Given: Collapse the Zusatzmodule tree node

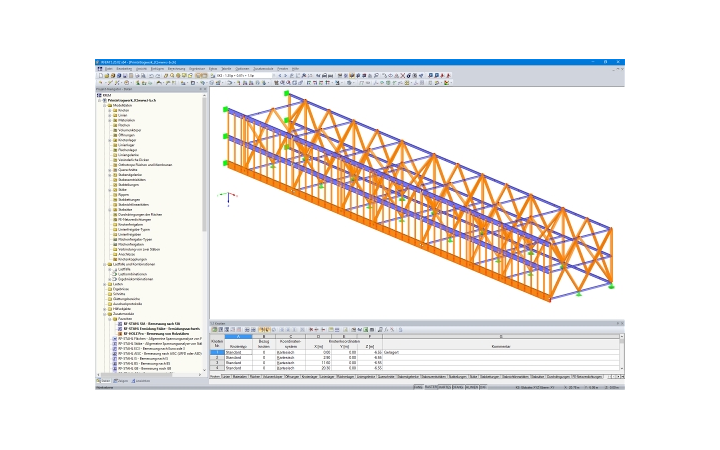Looking at the screenshot, I should (105, 314).
